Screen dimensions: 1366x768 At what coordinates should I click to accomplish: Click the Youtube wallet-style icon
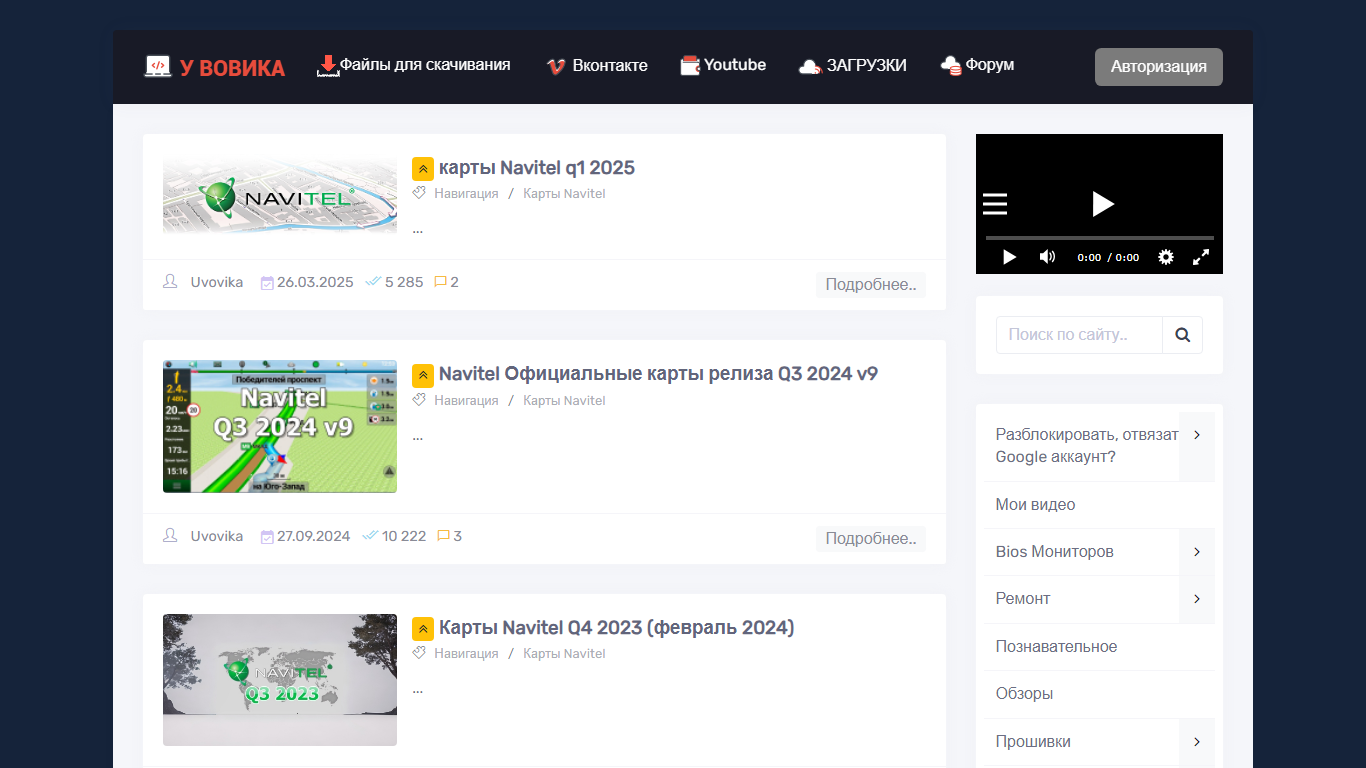690,66
